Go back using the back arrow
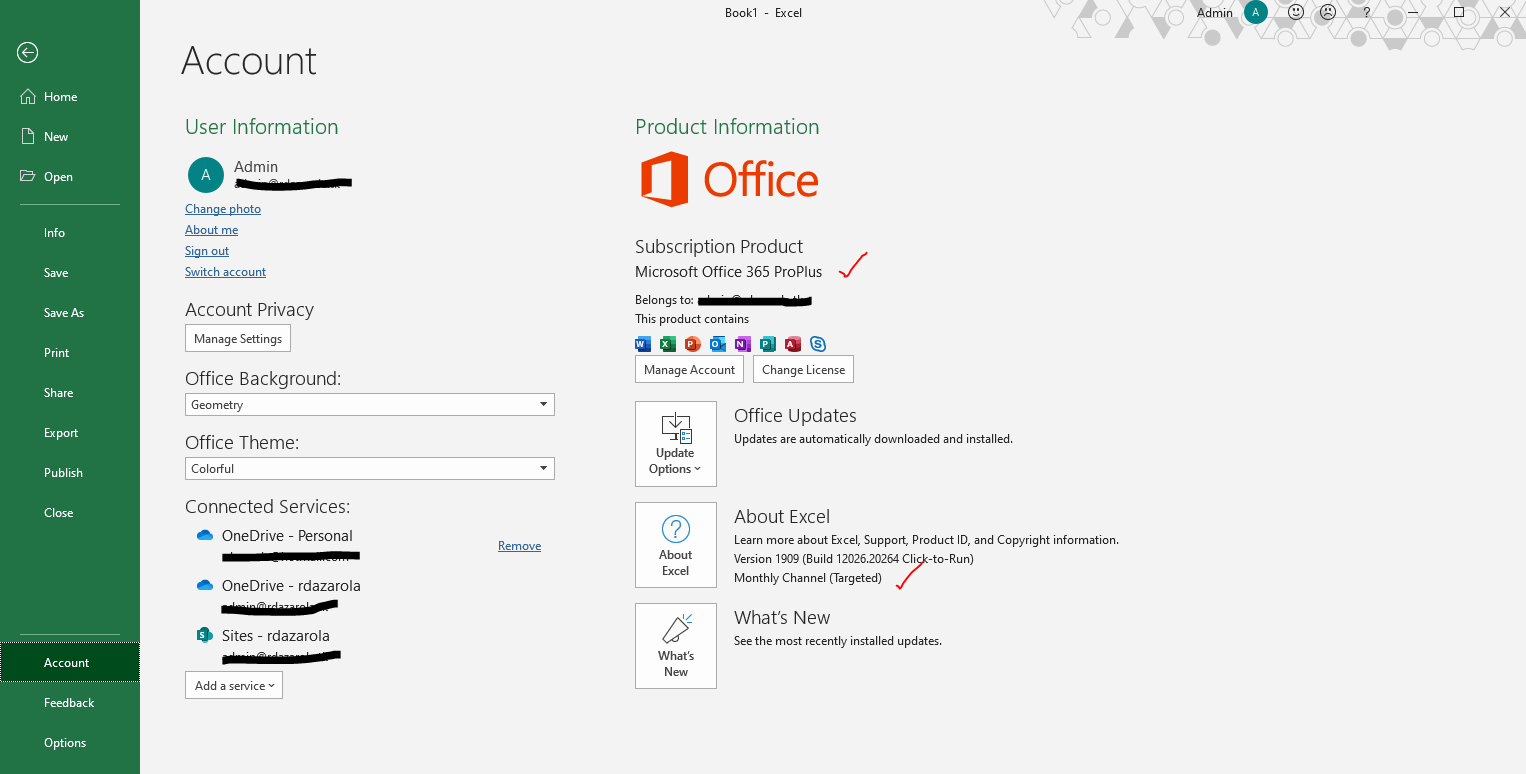 tap(28, 53)
